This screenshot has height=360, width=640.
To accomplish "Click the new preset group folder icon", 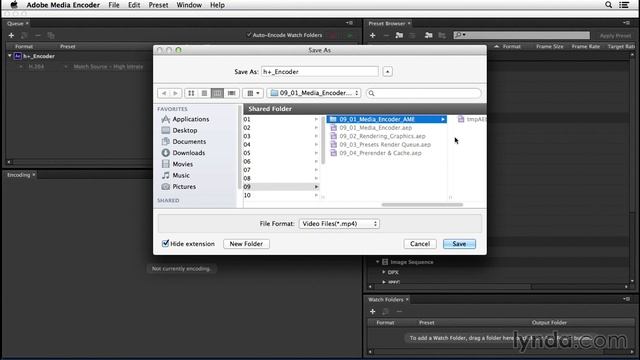I will coord(399,36).
